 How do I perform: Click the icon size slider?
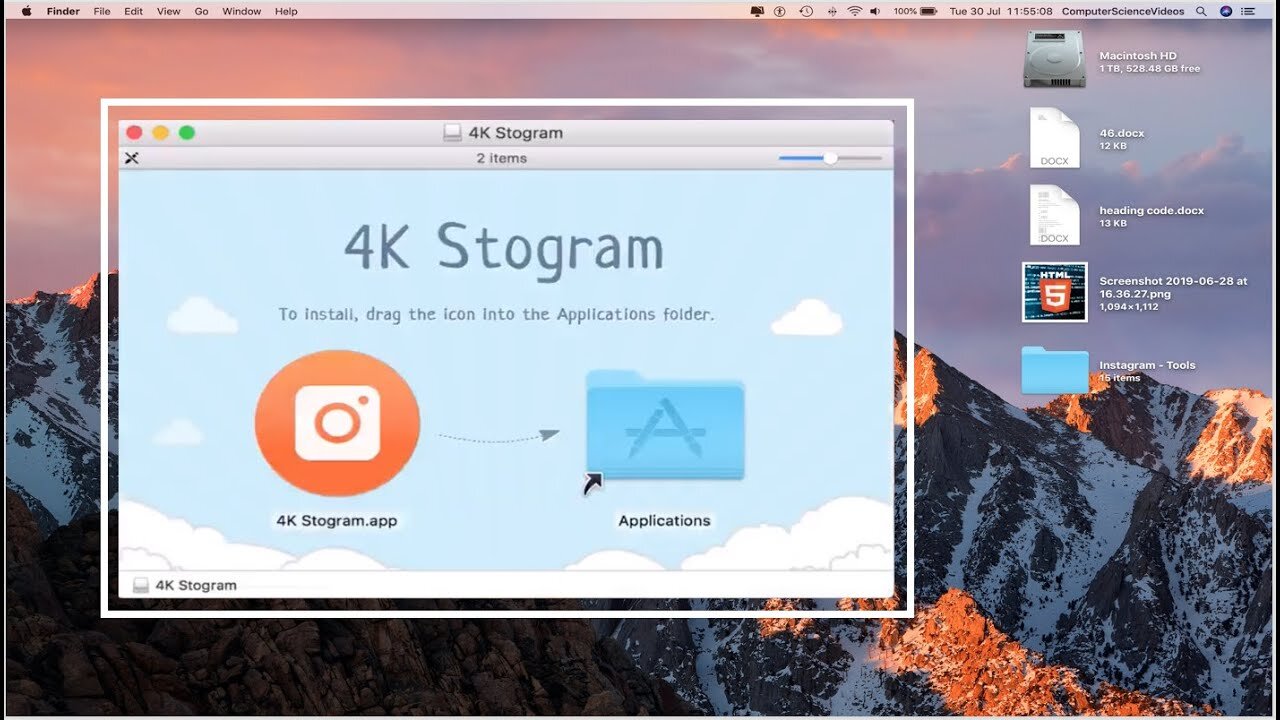click(x=830, y=157)
